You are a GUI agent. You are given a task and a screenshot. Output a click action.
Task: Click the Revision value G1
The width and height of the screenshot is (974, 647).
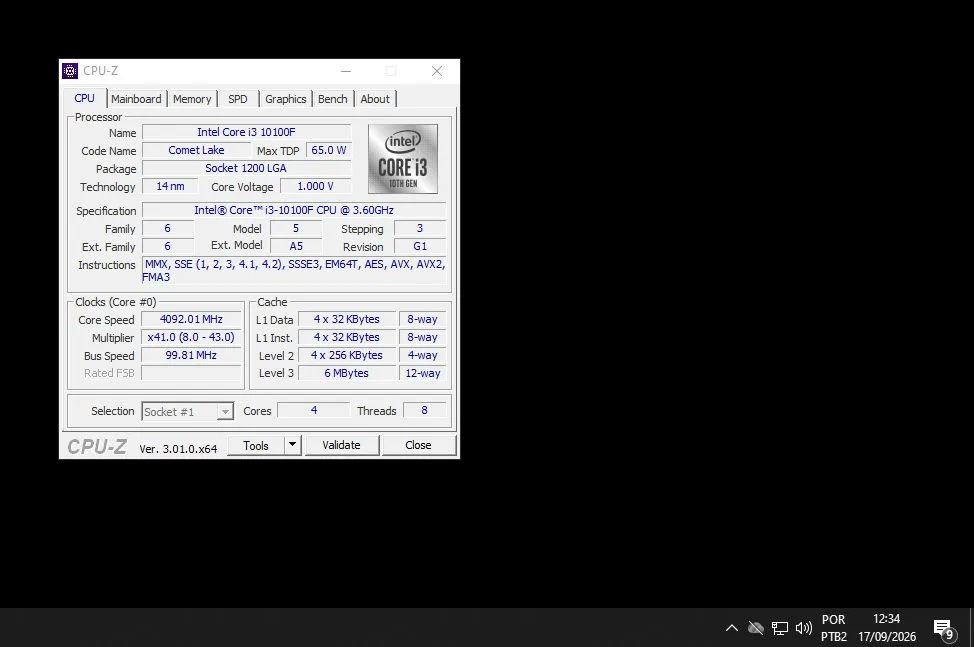pos(420,246)
